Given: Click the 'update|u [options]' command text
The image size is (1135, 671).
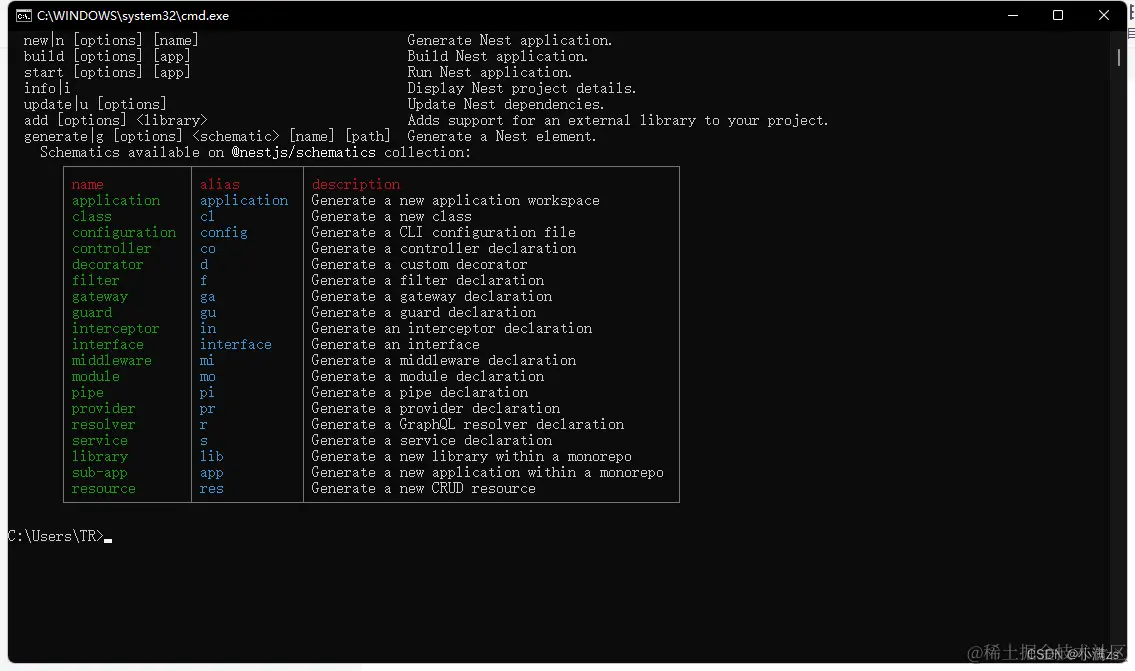Looking at the screenshot, I should (x=95, y=104).
